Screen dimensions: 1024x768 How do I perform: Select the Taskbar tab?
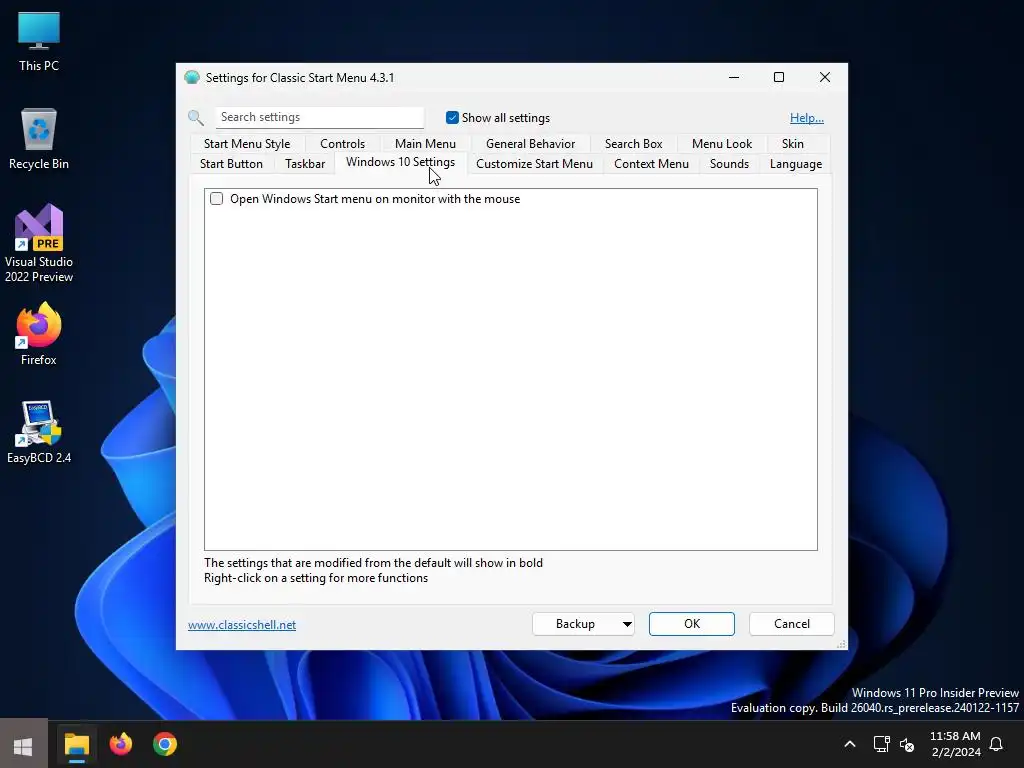click(x=305, y=164)
